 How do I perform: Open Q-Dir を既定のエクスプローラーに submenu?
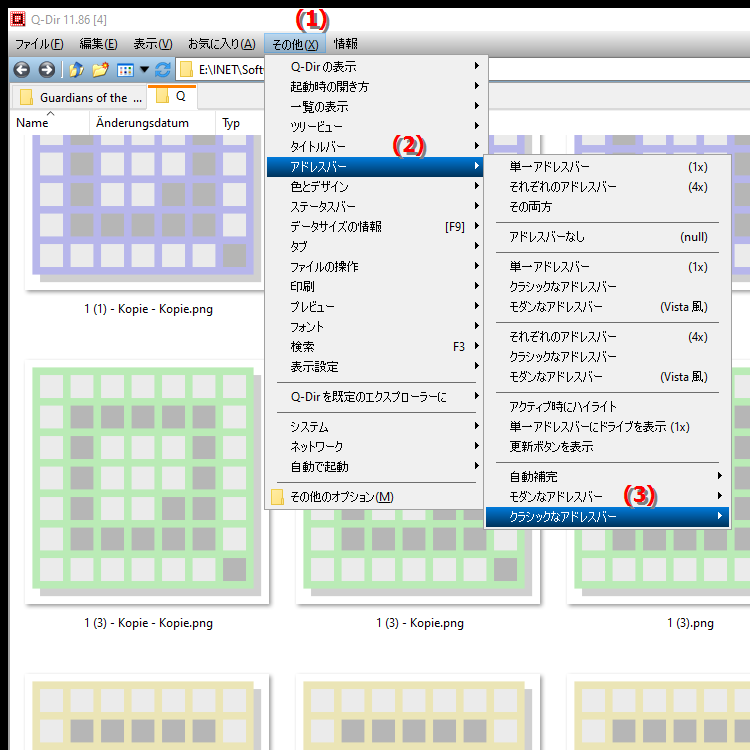tap(375, 397)
